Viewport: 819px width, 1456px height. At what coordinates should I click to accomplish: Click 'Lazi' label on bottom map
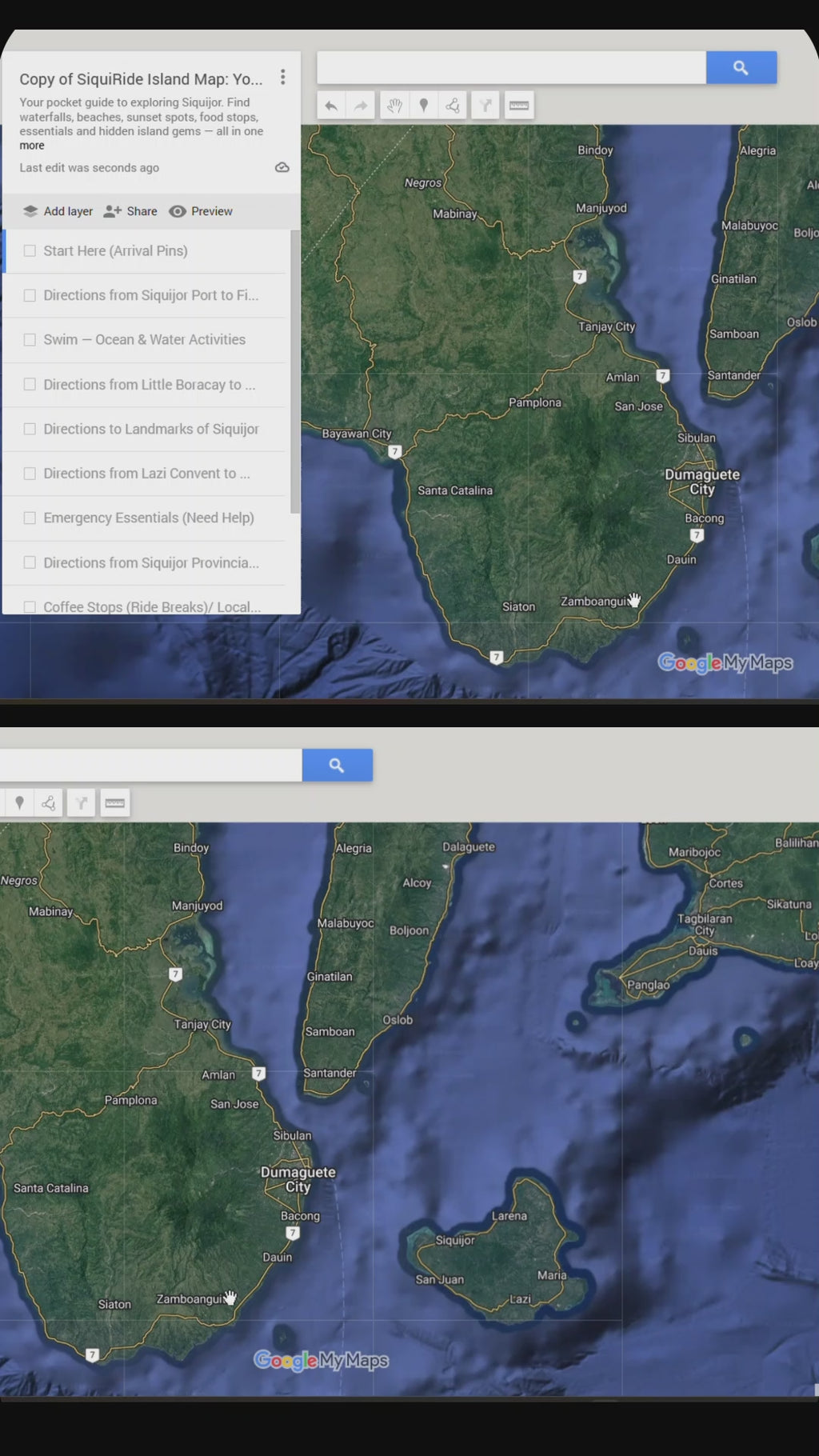click(521, 1299)
